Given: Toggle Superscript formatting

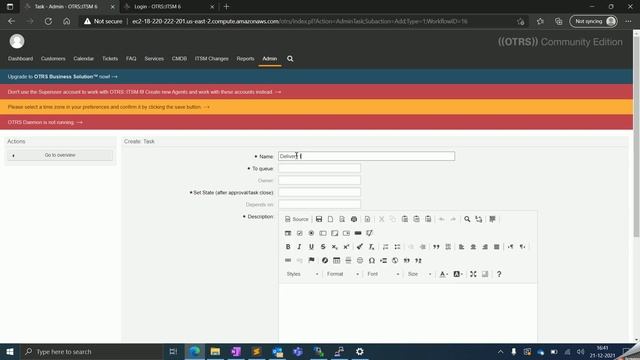Looking at the screenshot, I should pyautogui.click(x=346, y=247).
